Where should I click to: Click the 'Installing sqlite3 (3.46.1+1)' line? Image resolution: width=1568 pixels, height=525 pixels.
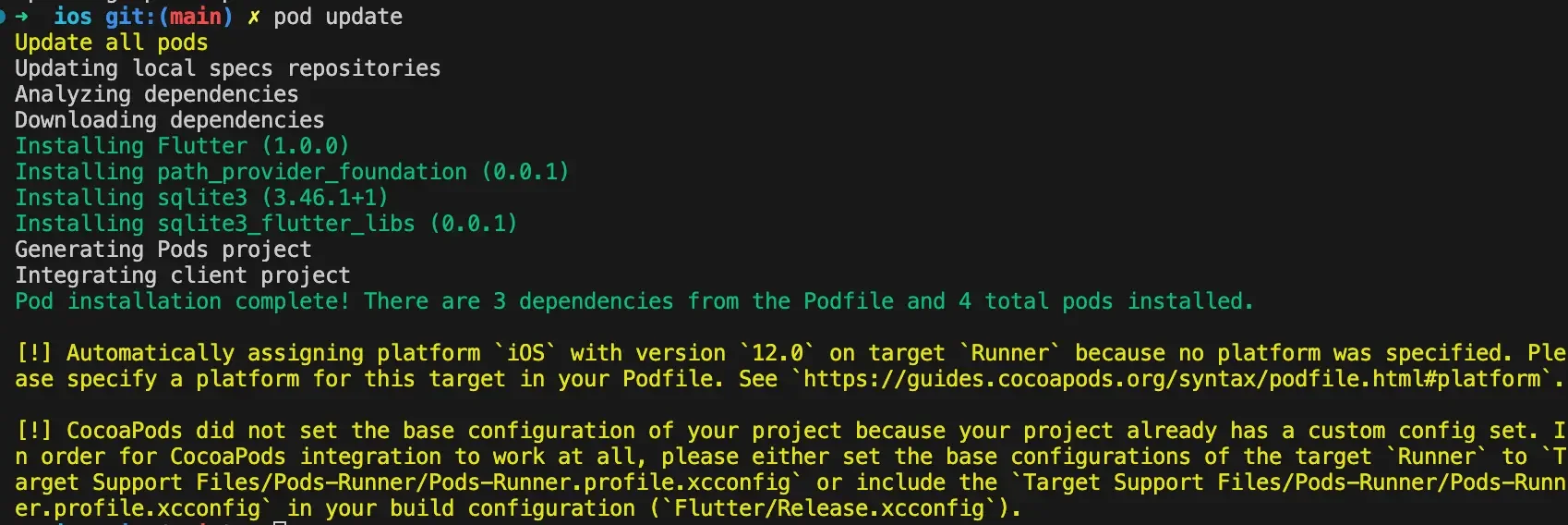[x=201, y=198]
